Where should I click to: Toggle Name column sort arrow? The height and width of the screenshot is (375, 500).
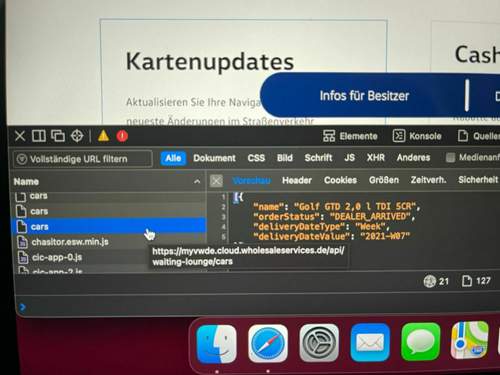click(197, 181)
